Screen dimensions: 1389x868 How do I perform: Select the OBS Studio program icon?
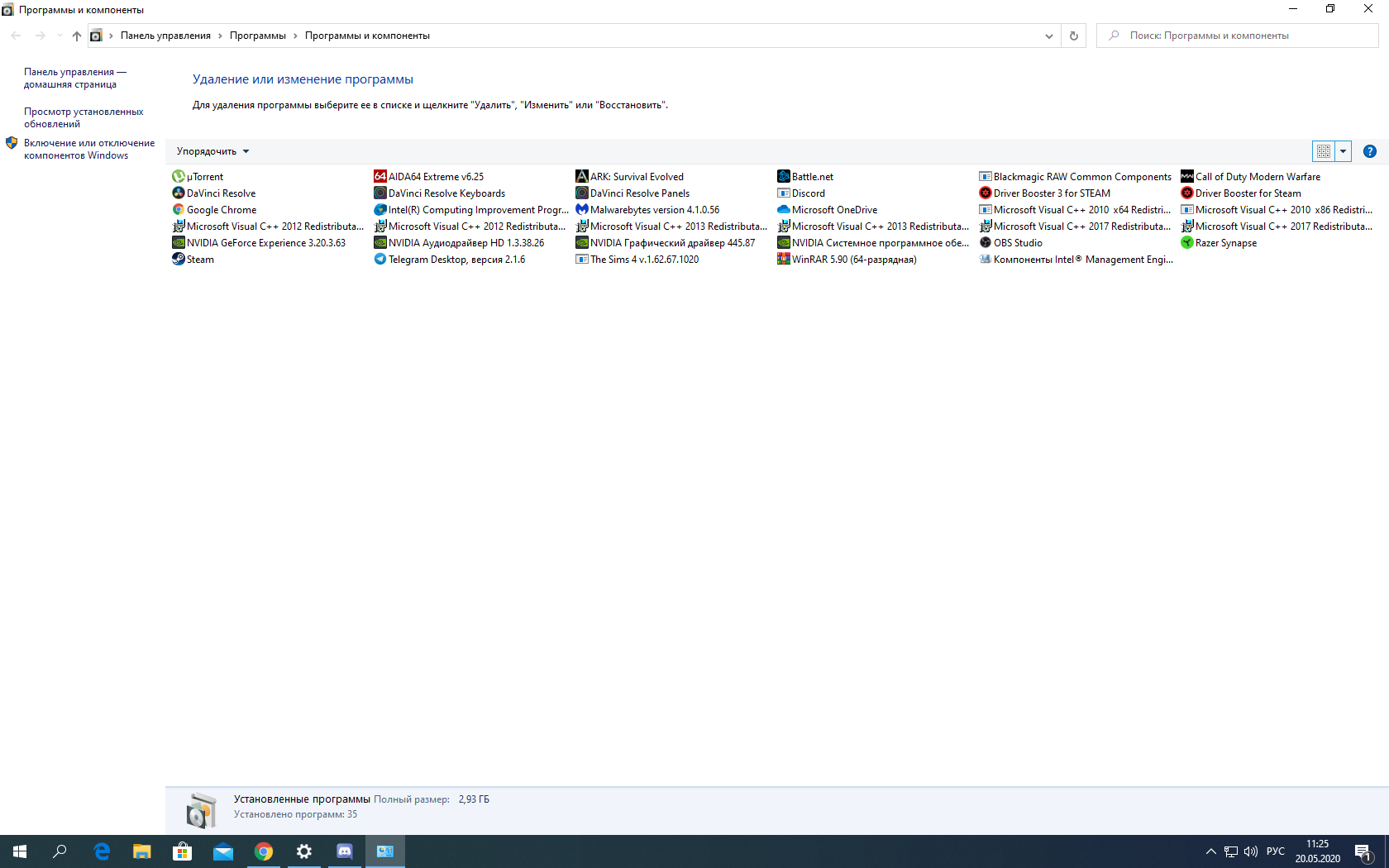pos(986,242)
